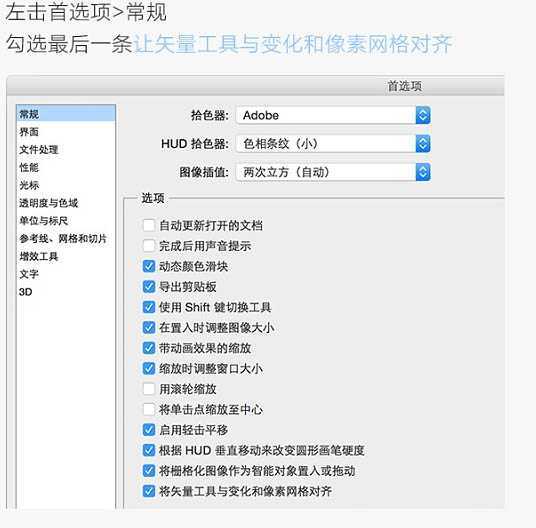This screenshot has height=528, width=536.
Task: Open the 3D preferences category
Action: pyautogui.click(x=66, y=292)
